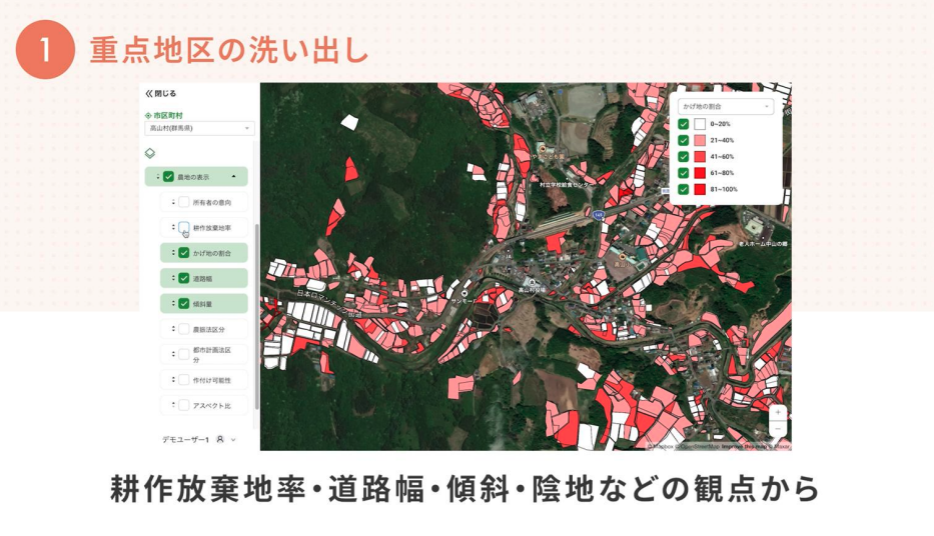Image resolution: width=934 pixels, height=536 pixels.
Task: Click the user avatar icon beside デモユーザー1
Action: pos(220,439)
